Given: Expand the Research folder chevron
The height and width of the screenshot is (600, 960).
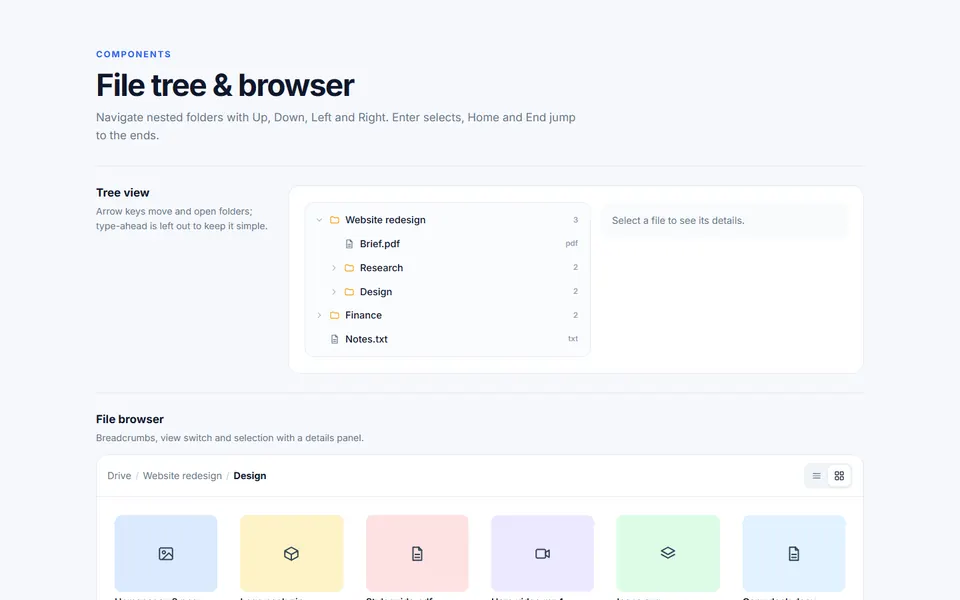Looking at the screenshot, I should [x=334, y=268].
